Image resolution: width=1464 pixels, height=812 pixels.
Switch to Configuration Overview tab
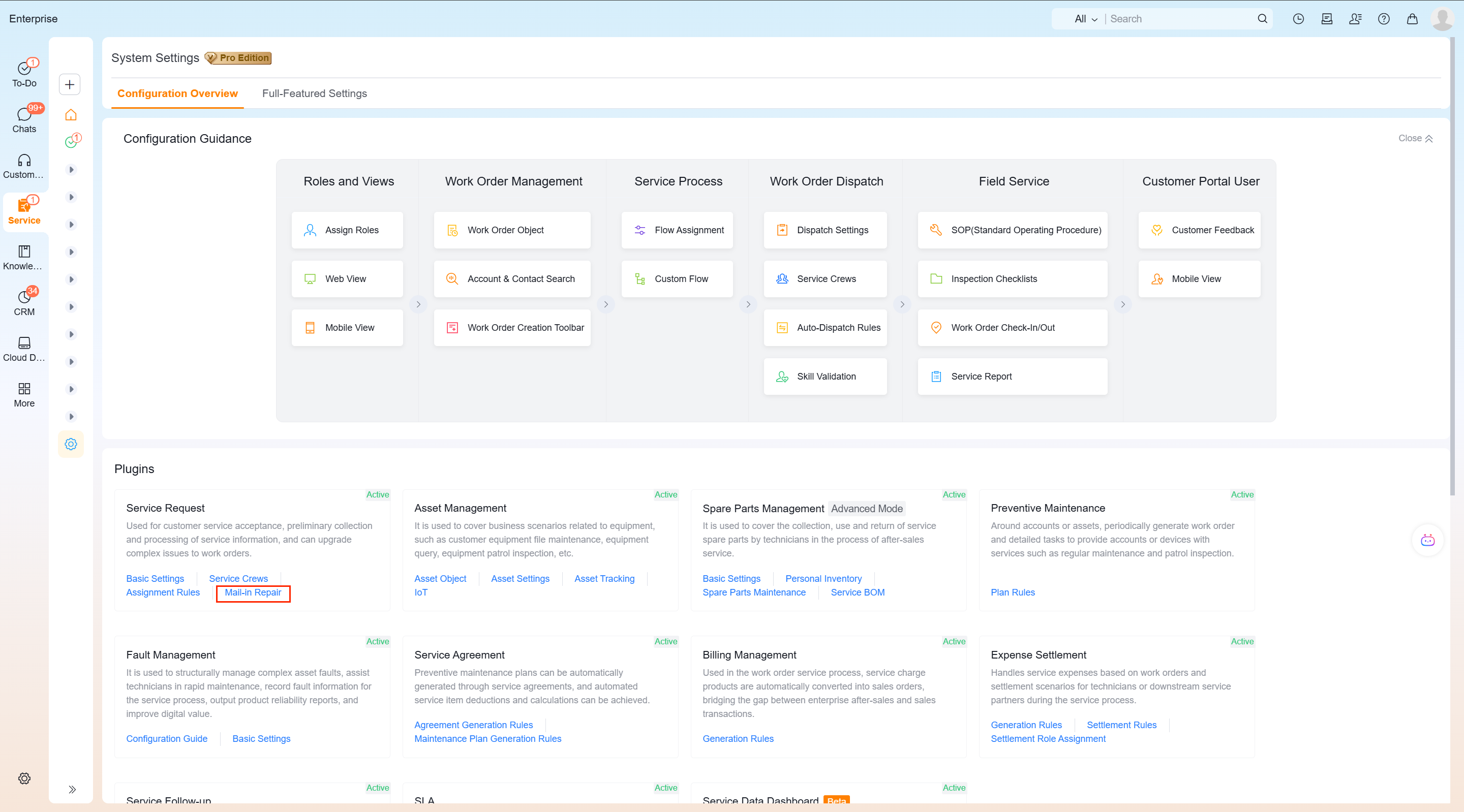177,93
